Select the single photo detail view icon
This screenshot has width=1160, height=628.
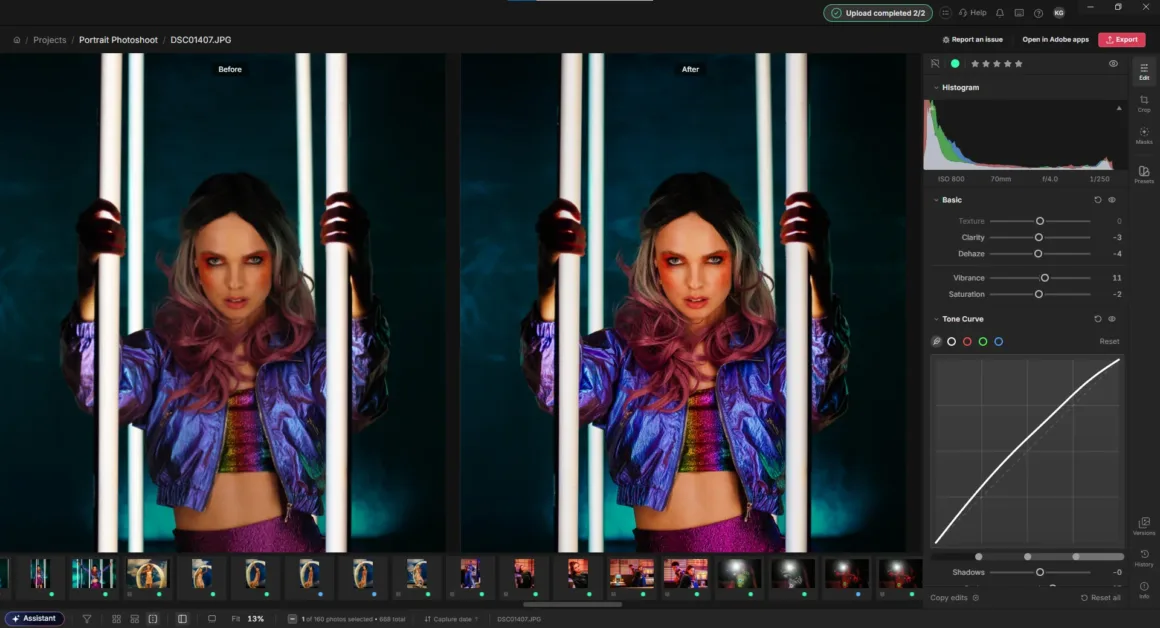[152, 618]
